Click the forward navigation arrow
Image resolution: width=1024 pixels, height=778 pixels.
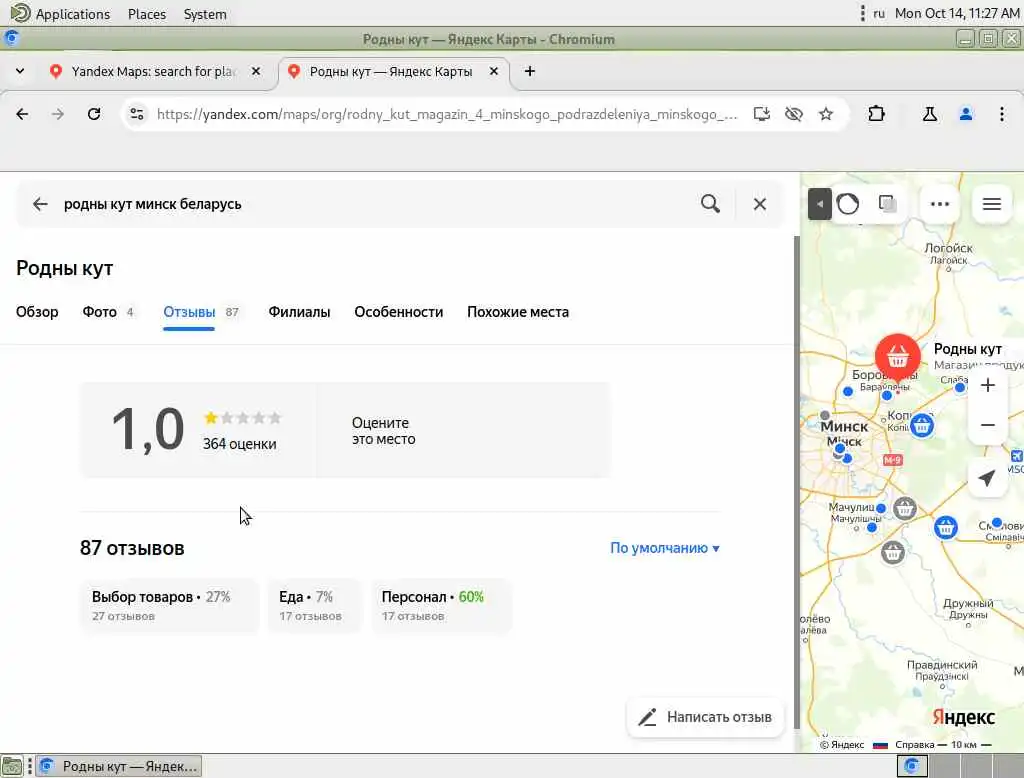tap(58, 114)
